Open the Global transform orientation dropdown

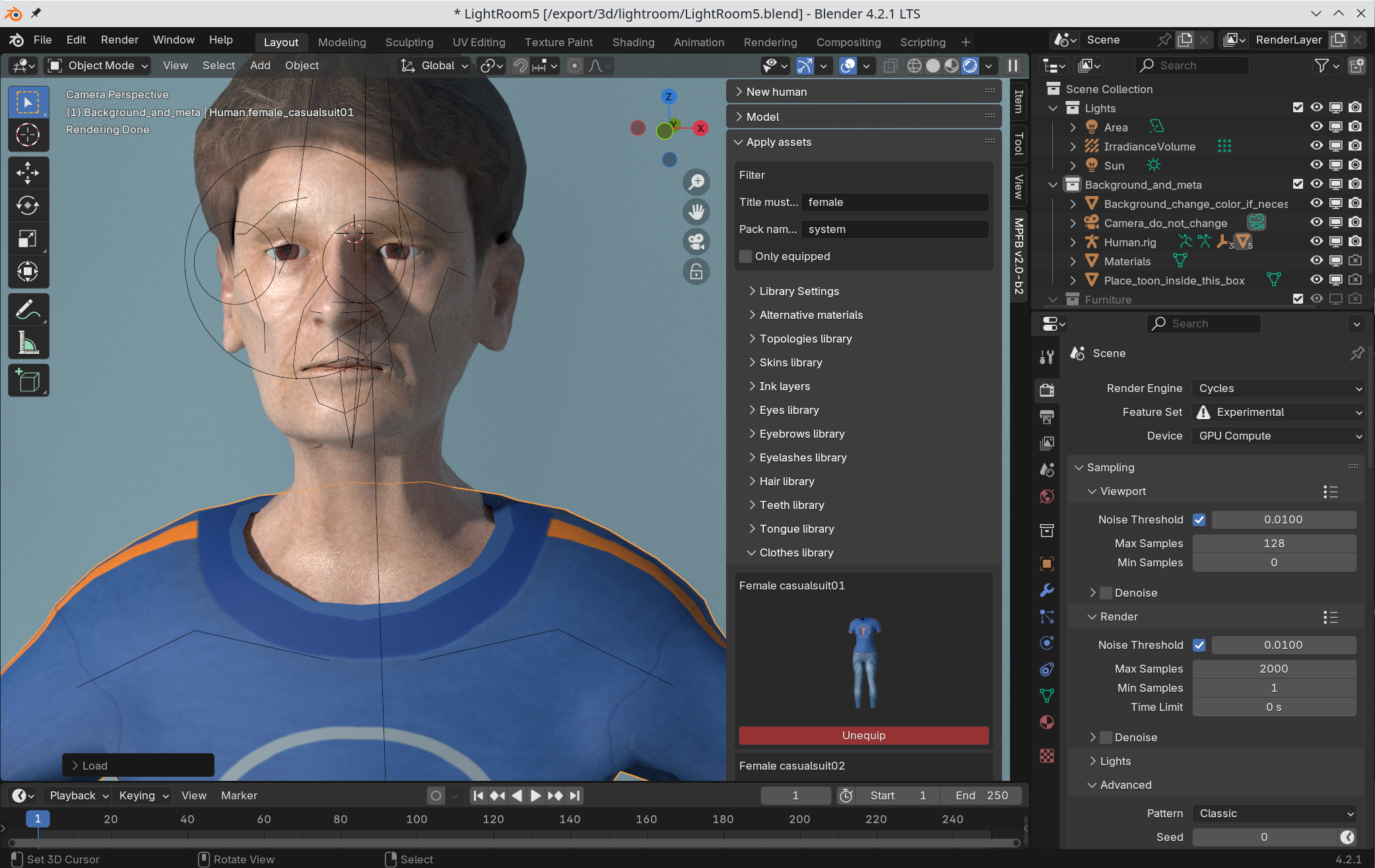(434, 65)
